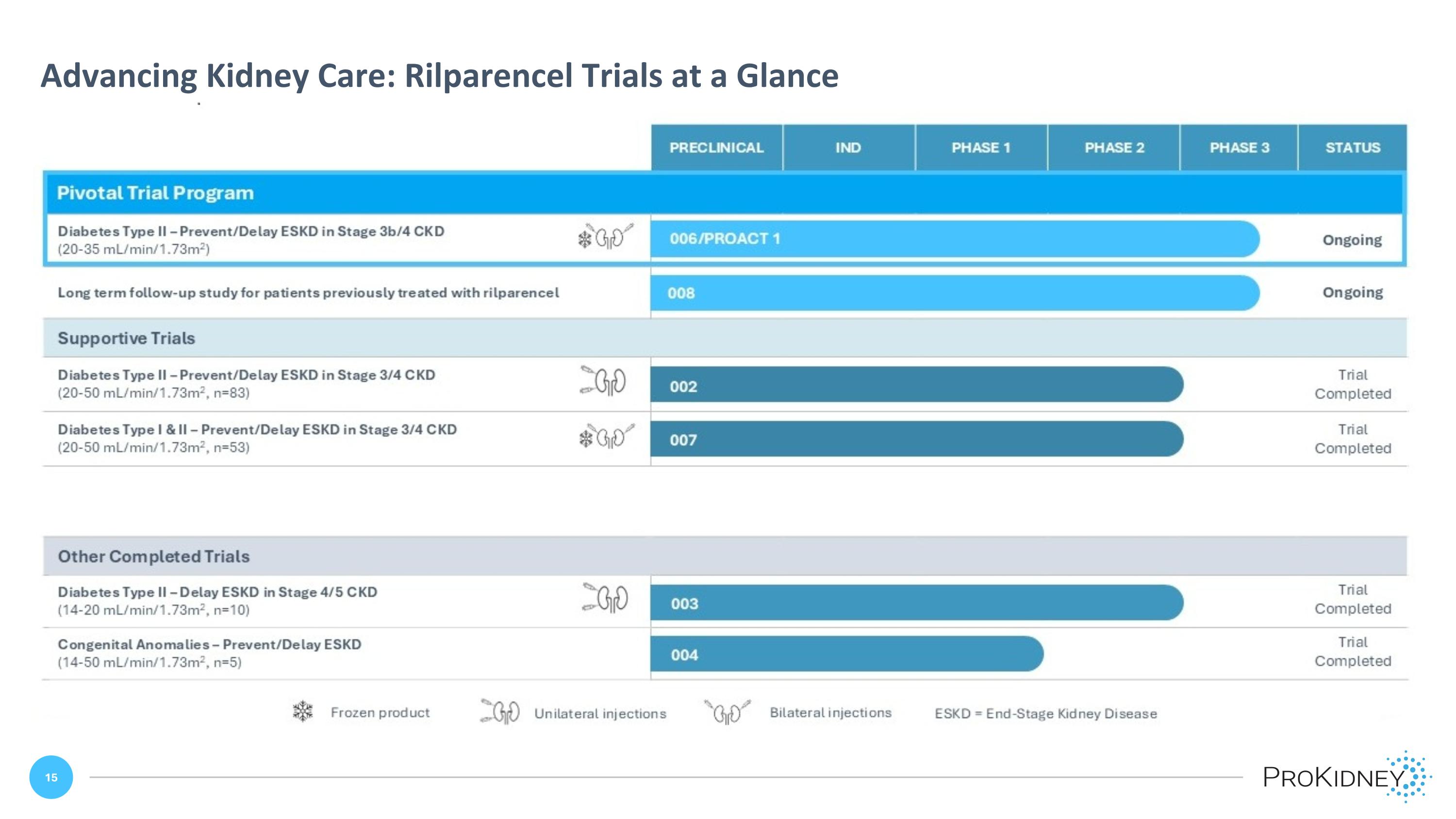Screen dimensions: 1456x819
Task: Click the Bilateral injections legend icon
Action: click(x=728, y=712)
